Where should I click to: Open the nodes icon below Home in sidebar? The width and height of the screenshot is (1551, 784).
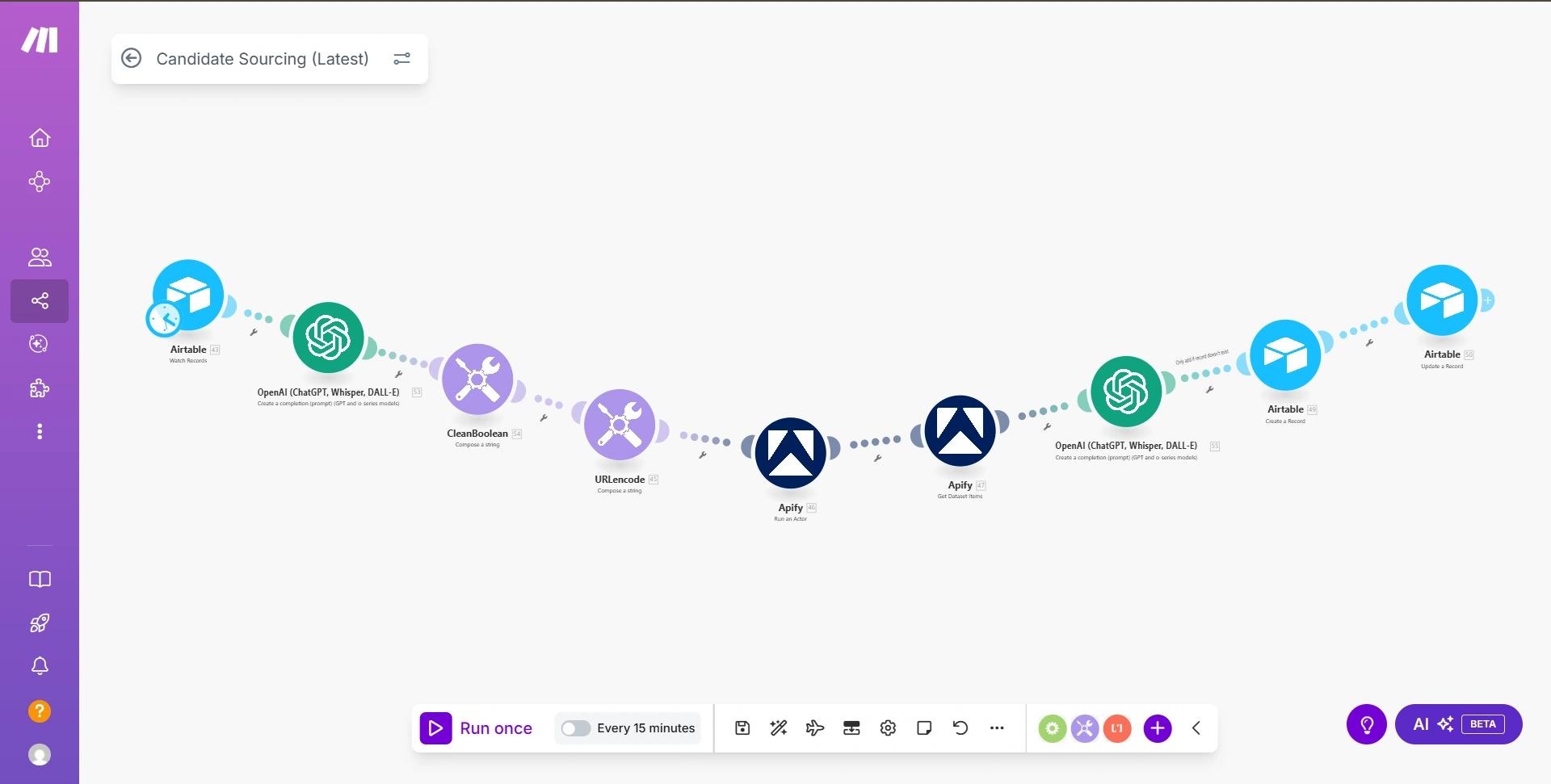coord(40,182)
